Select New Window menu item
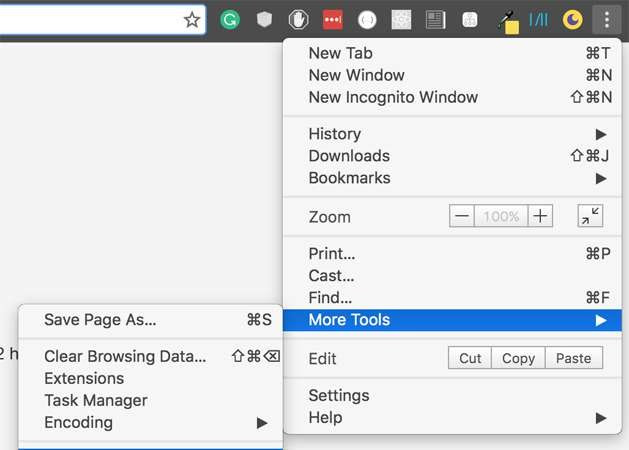The image size is (629, 450). (x=452, y=75)
